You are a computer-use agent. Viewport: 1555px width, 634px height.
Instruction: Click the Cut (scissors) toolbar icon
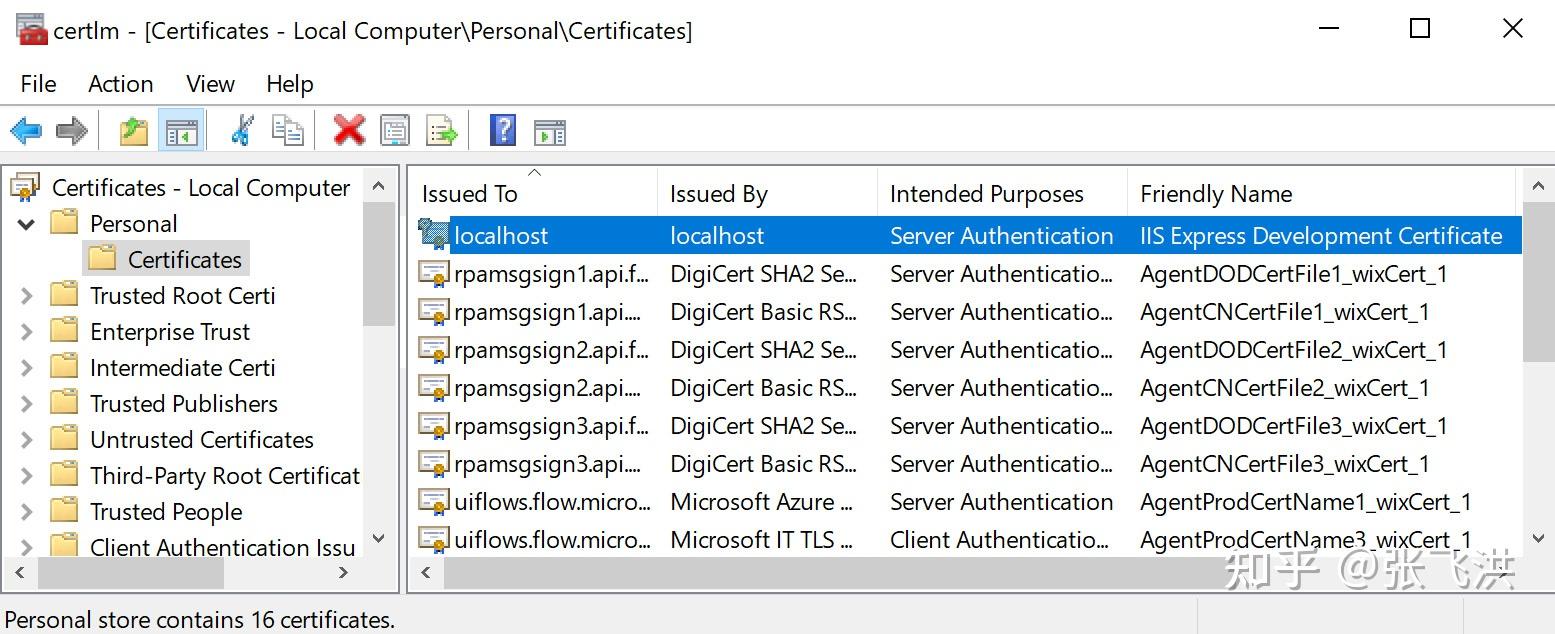pyautogui.click(x=241, y=130)
